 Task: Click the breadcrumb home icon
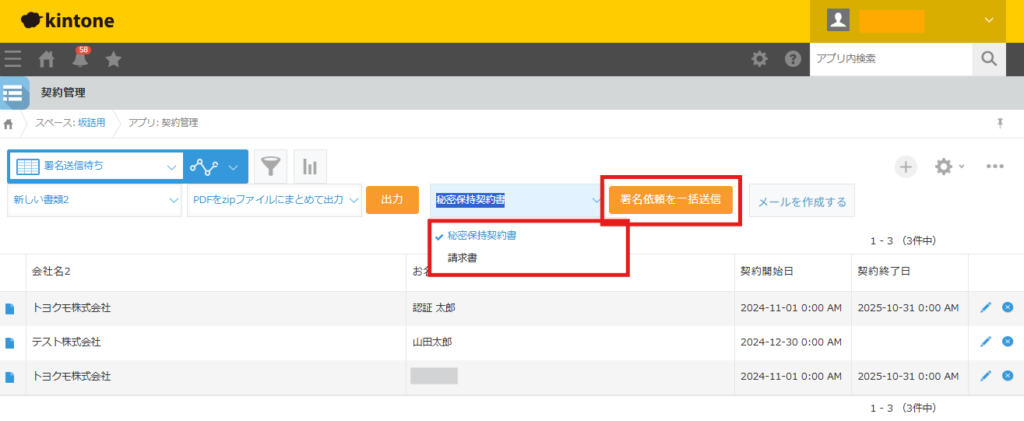[8, 123]
